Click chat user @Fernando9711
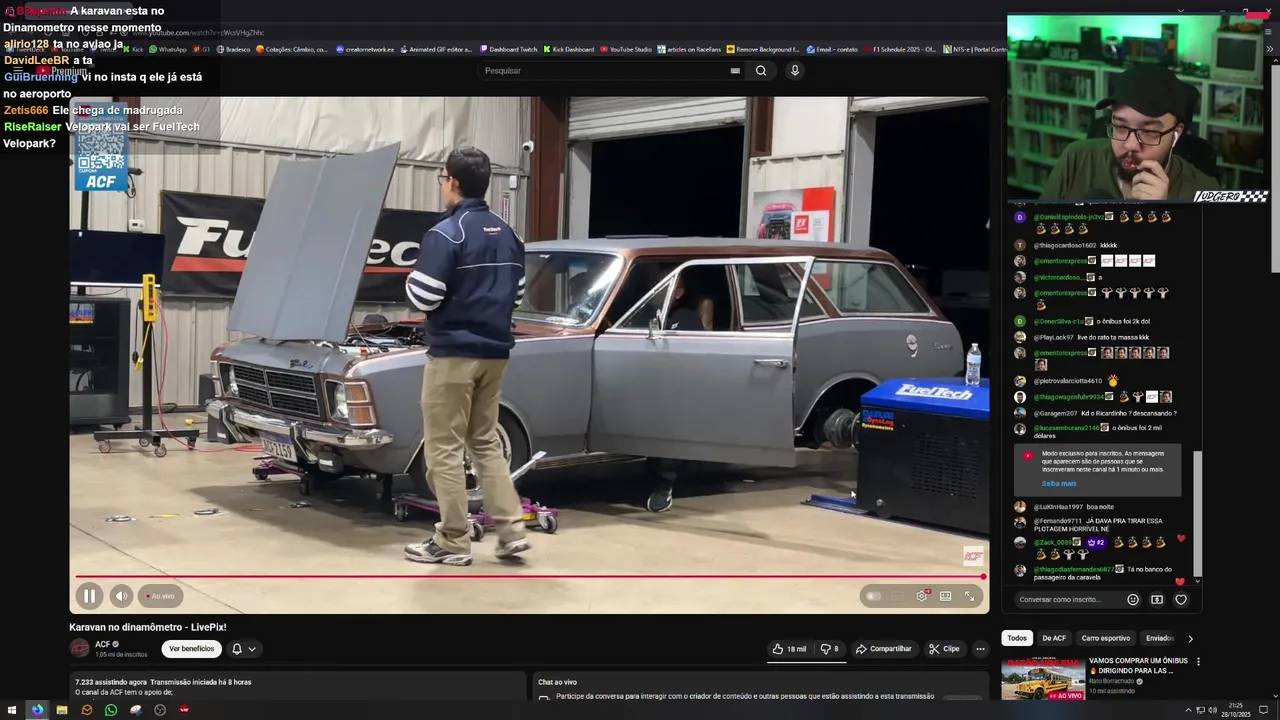Viewport: 1280px width, 720px height. (1058, 521)
